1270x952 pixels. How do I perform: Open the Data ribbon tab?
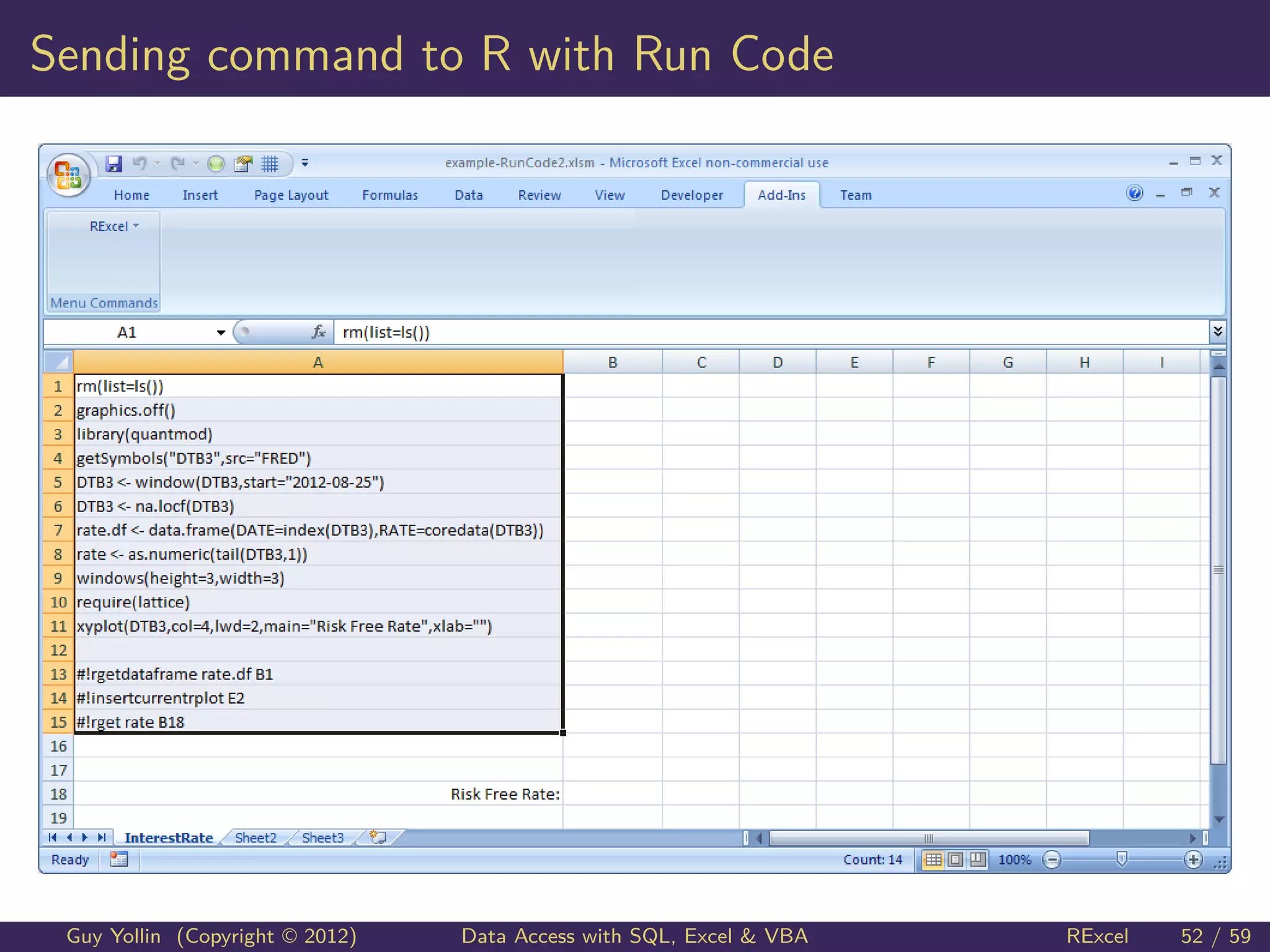(468, 195)
